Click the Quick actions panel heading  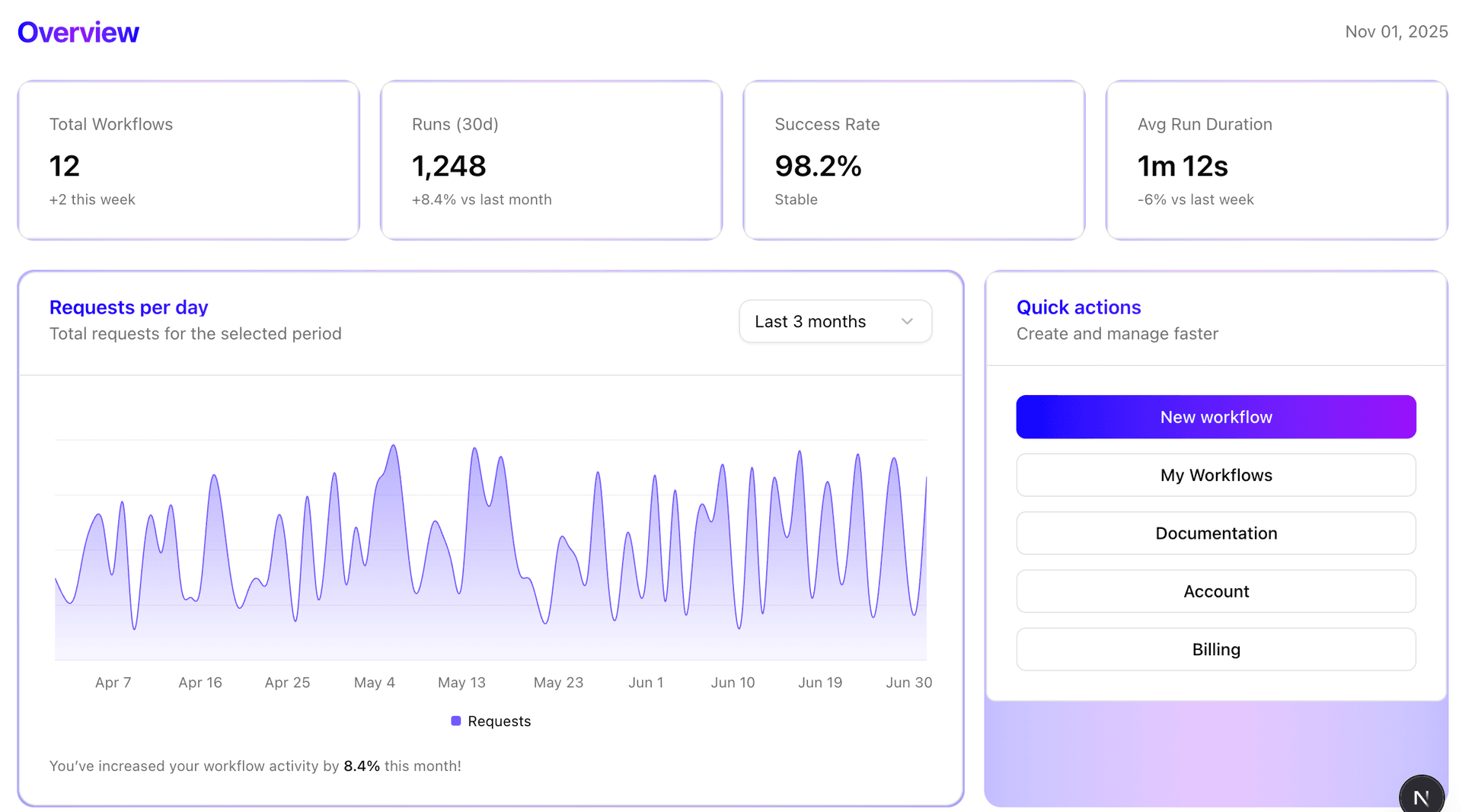tap(1078, 307)
